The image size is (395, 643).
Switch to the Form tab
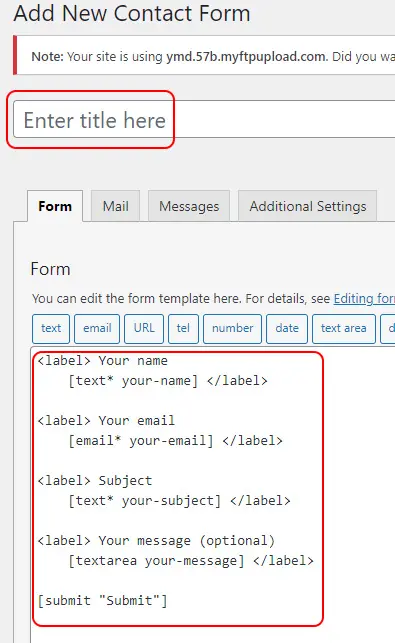[55, 206]
